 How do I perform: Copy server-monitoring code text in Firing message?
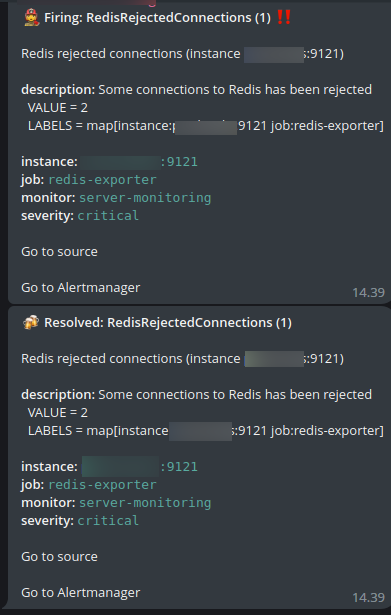[x=145, y=198]
